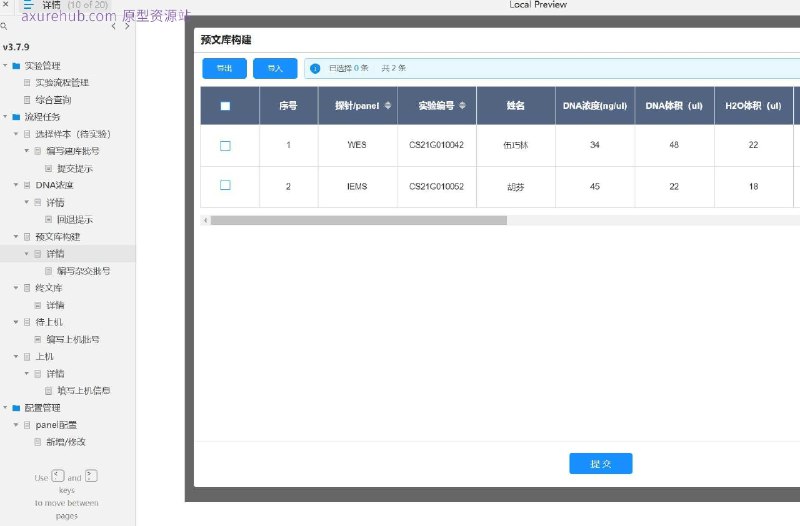Collapse the 预文库构建 tree arrow
The height and width of the screenshot is (526, 800).
click(x=16, y=237)
